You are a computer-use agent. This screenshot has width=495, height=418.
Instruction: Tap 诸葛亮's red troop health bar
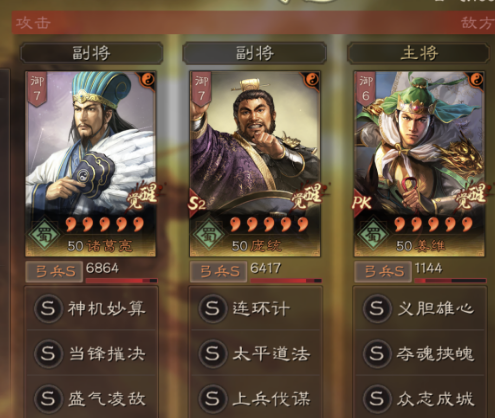point(121,281)
